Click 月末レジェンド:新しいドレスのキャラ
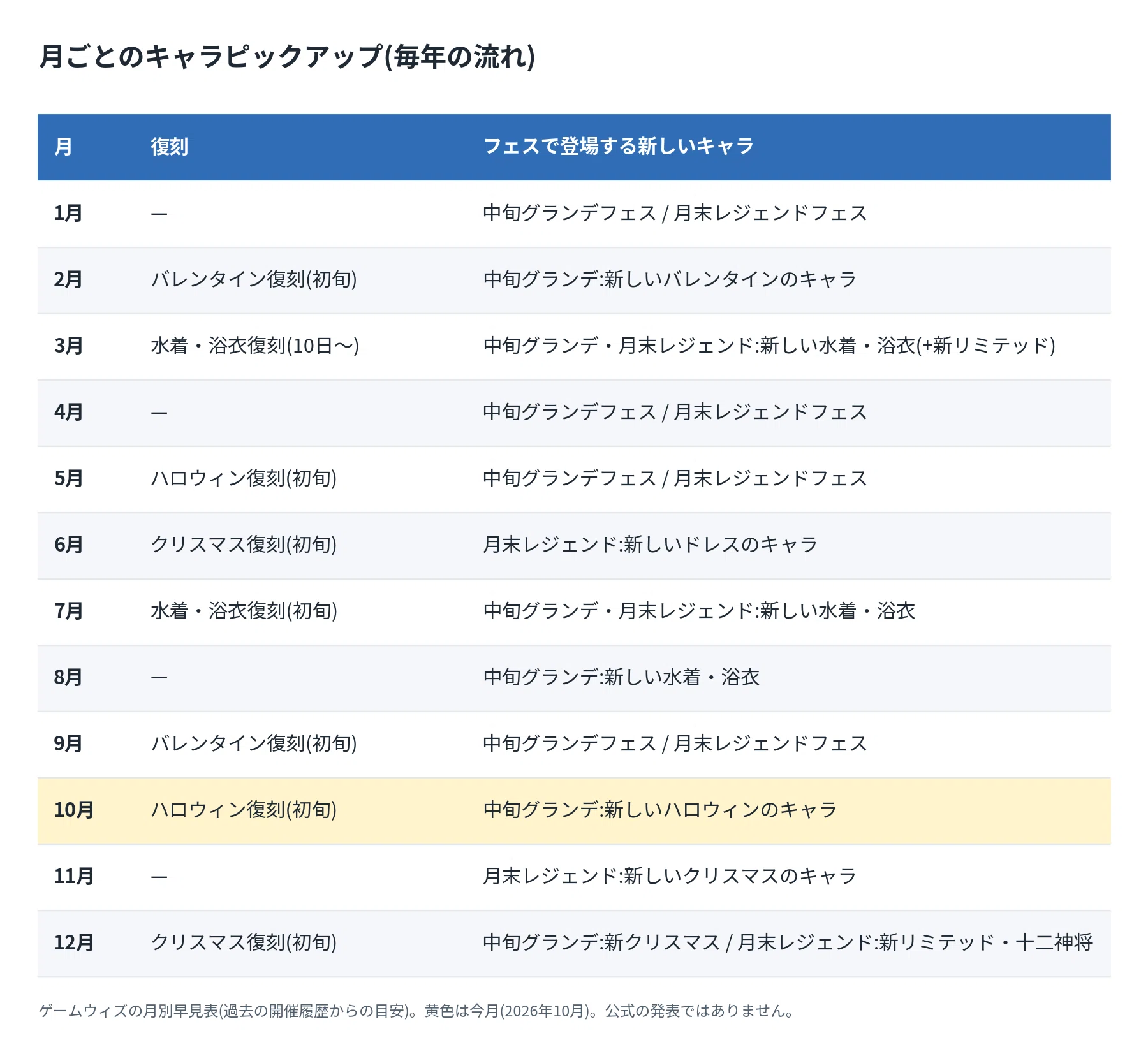The image size is (1148, 1047). [651, 545]
